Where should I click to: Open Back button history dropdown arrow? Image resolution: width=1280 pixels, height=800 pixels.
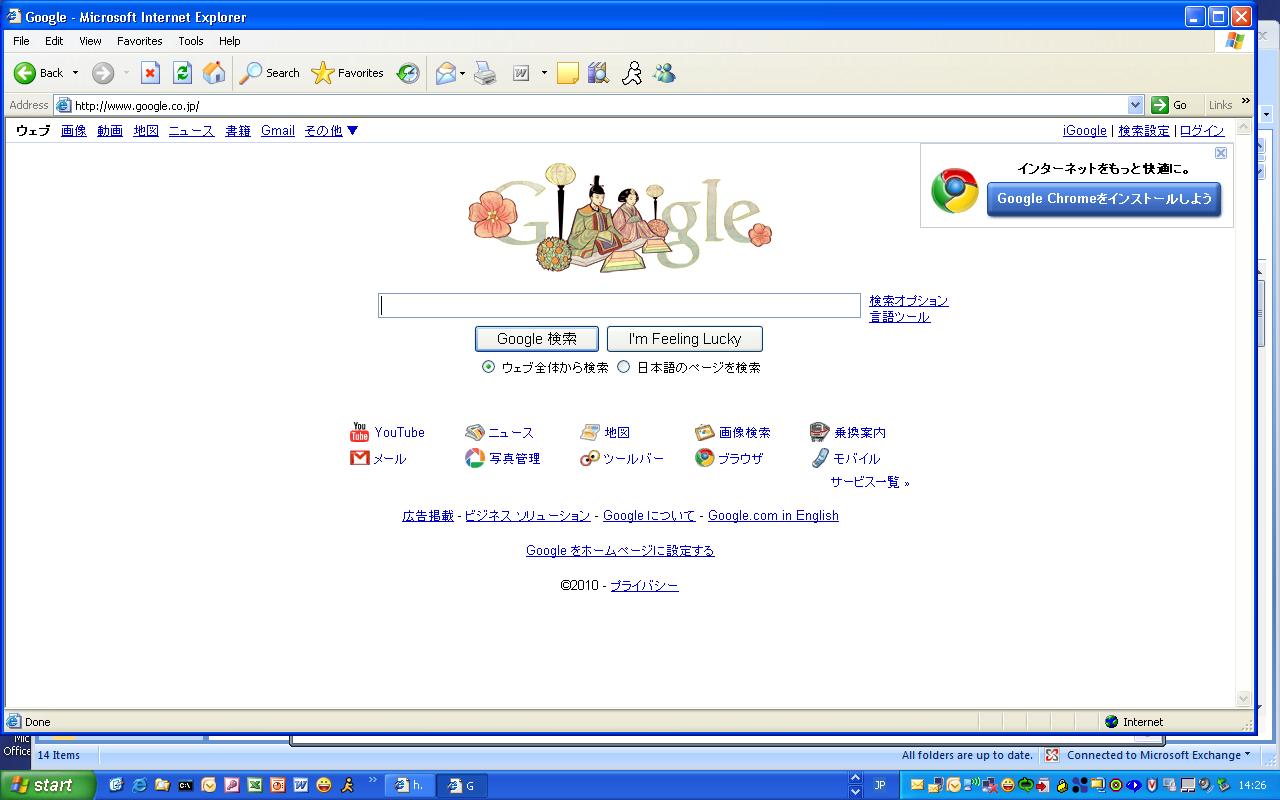75,73
